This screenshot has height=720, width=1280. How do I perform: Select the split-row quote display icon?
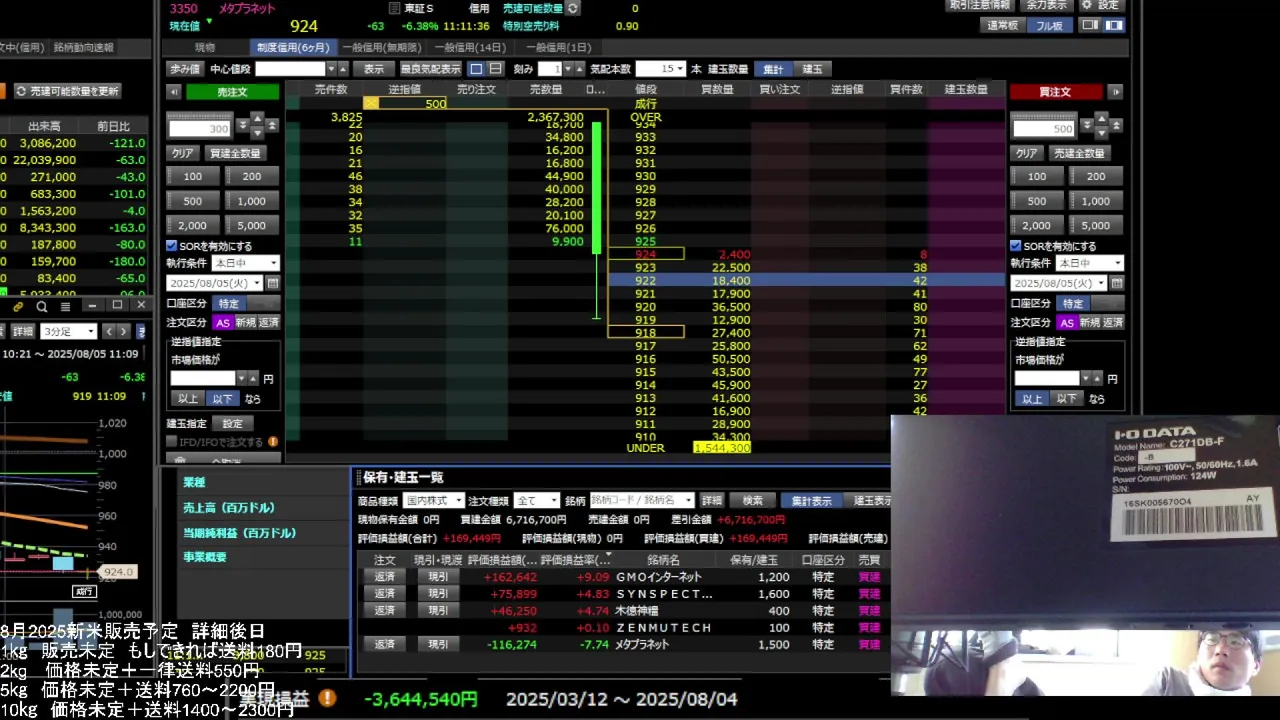(495, 69)
